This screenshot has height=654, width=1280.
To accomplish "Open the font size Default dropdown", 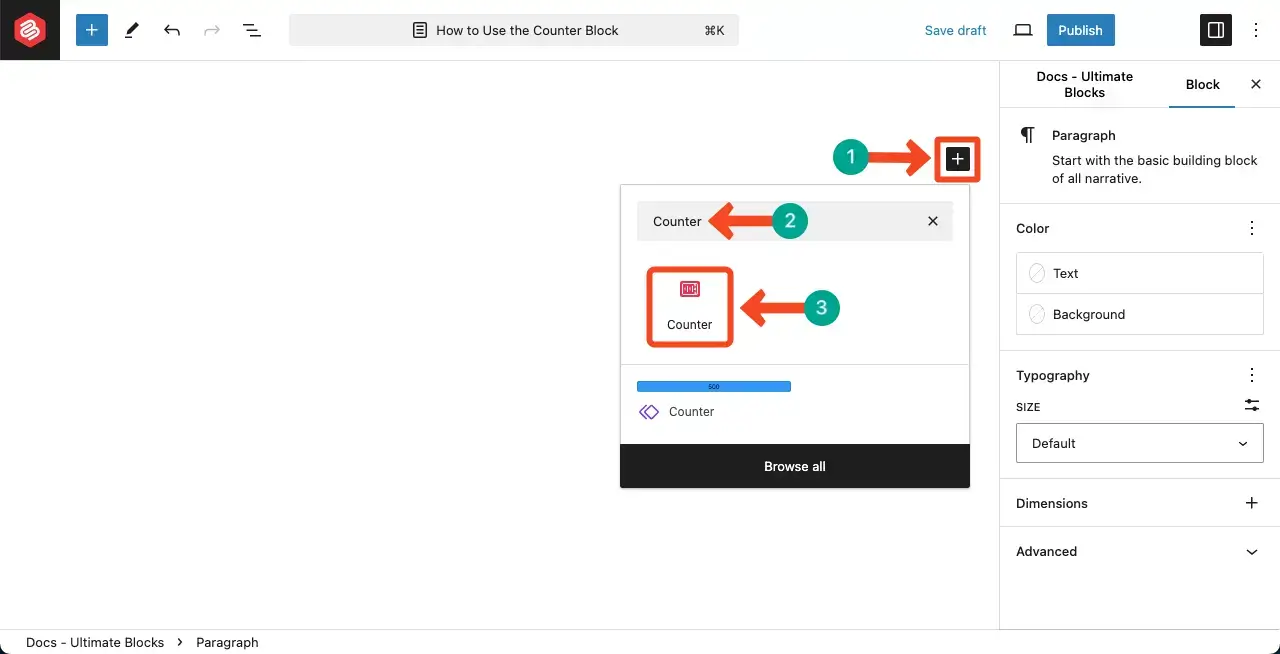I will [1139, 443].
